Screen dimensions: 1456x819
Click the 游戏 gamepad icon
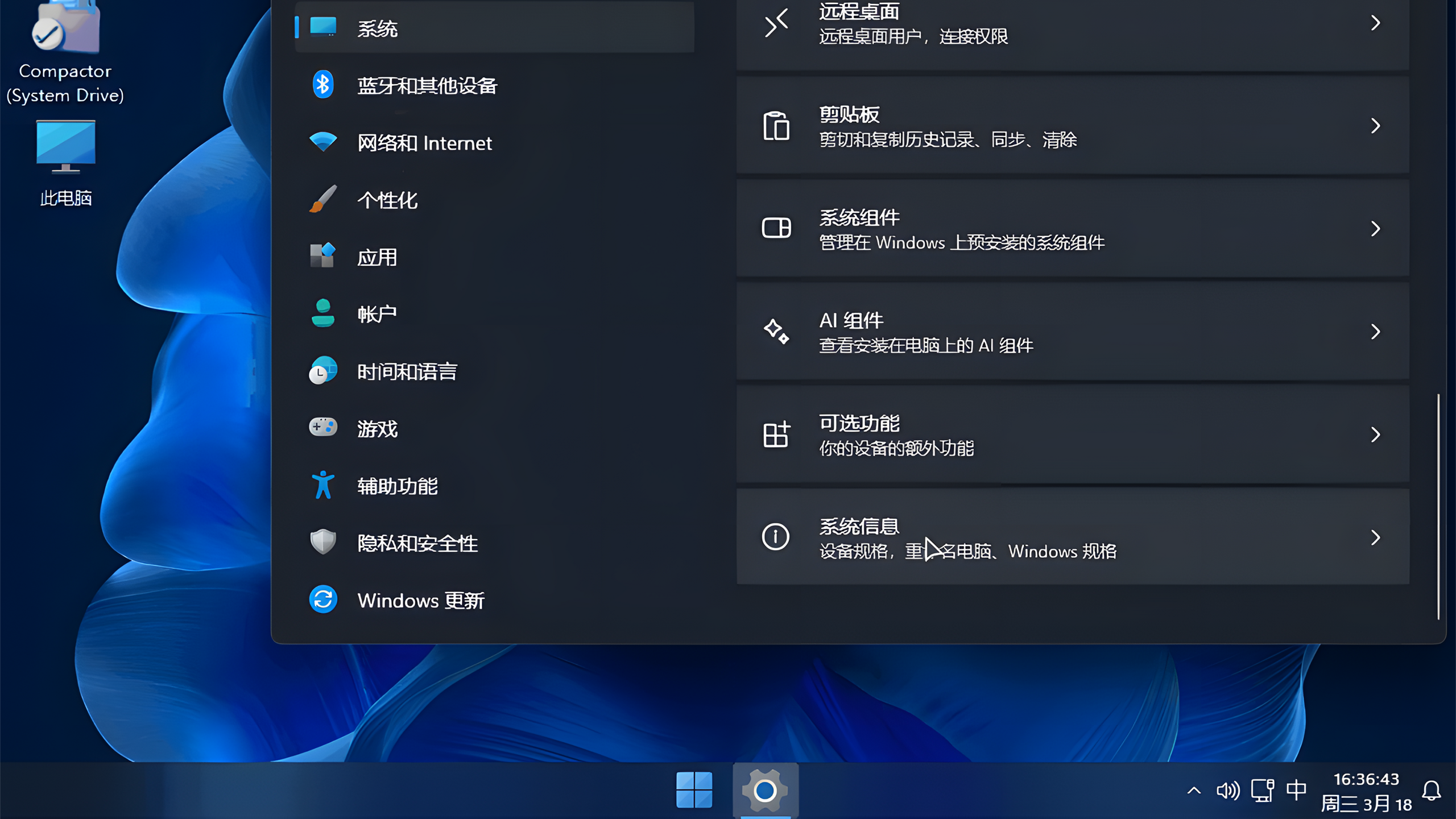click(x=323, y=428)
